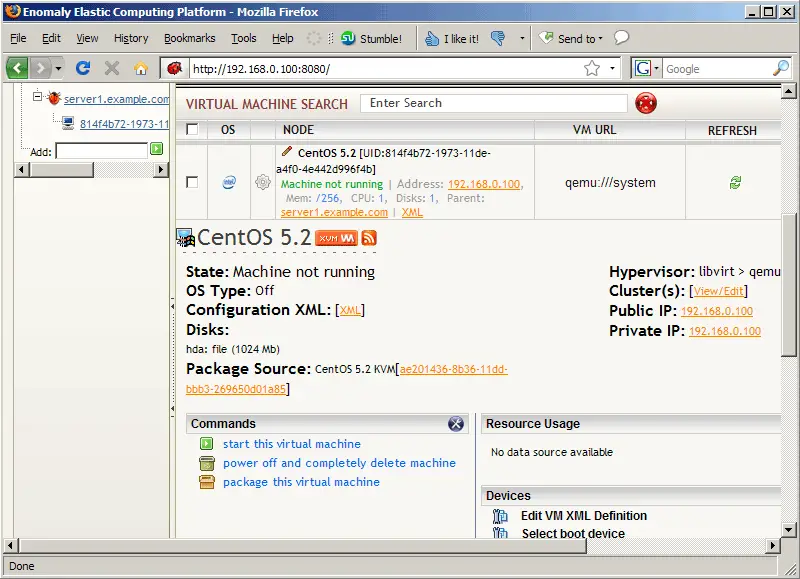800x579 pixels.
Task: Click the trash icon for delete machine
Action: tap(207, 463)
